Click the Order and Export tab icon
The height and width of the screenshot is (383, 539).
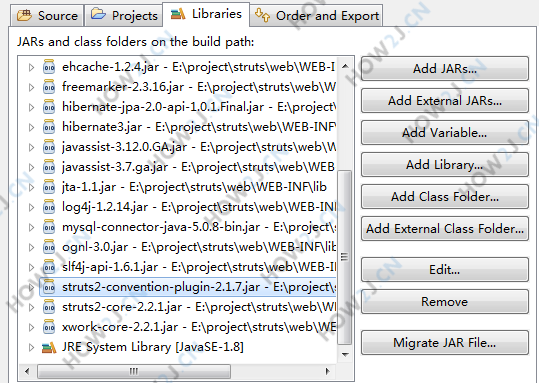click(x=262, y=15)
